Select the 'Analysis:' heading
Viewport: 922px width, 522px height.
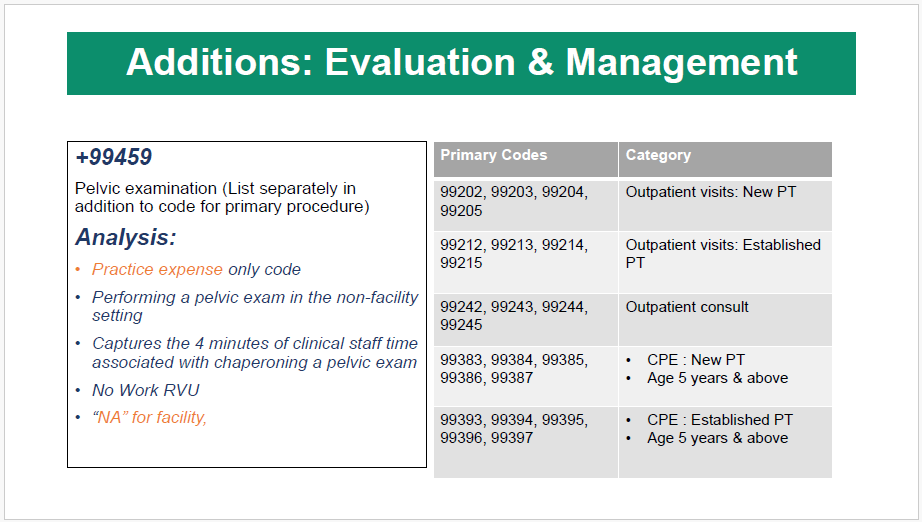pos(126,238)
